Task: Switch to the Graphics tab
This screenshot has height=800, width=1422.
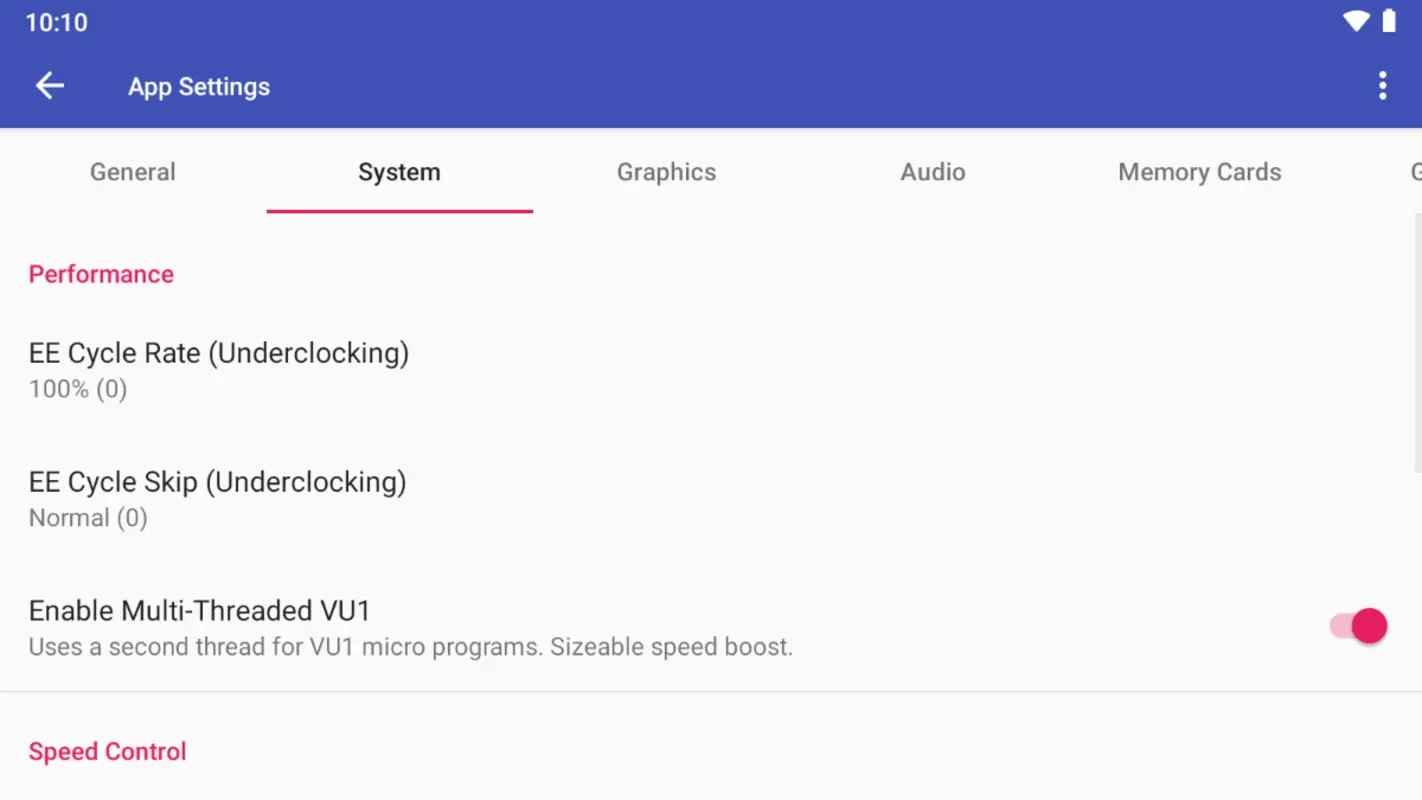Action: point(666,172)
